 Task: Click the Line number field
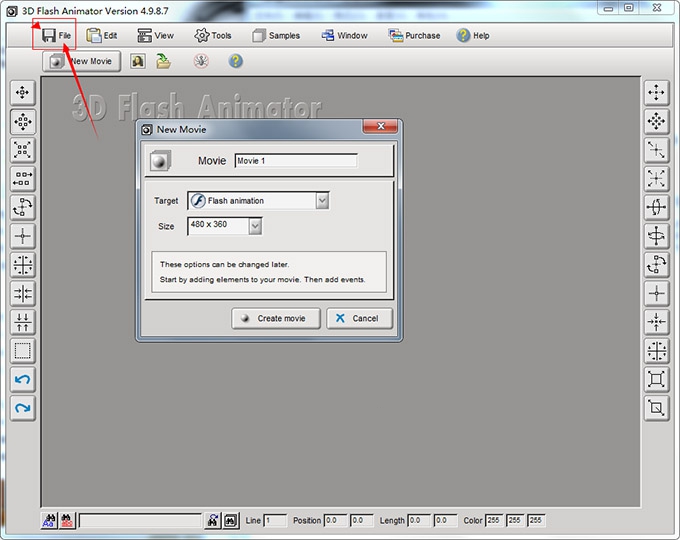(275, 520)
